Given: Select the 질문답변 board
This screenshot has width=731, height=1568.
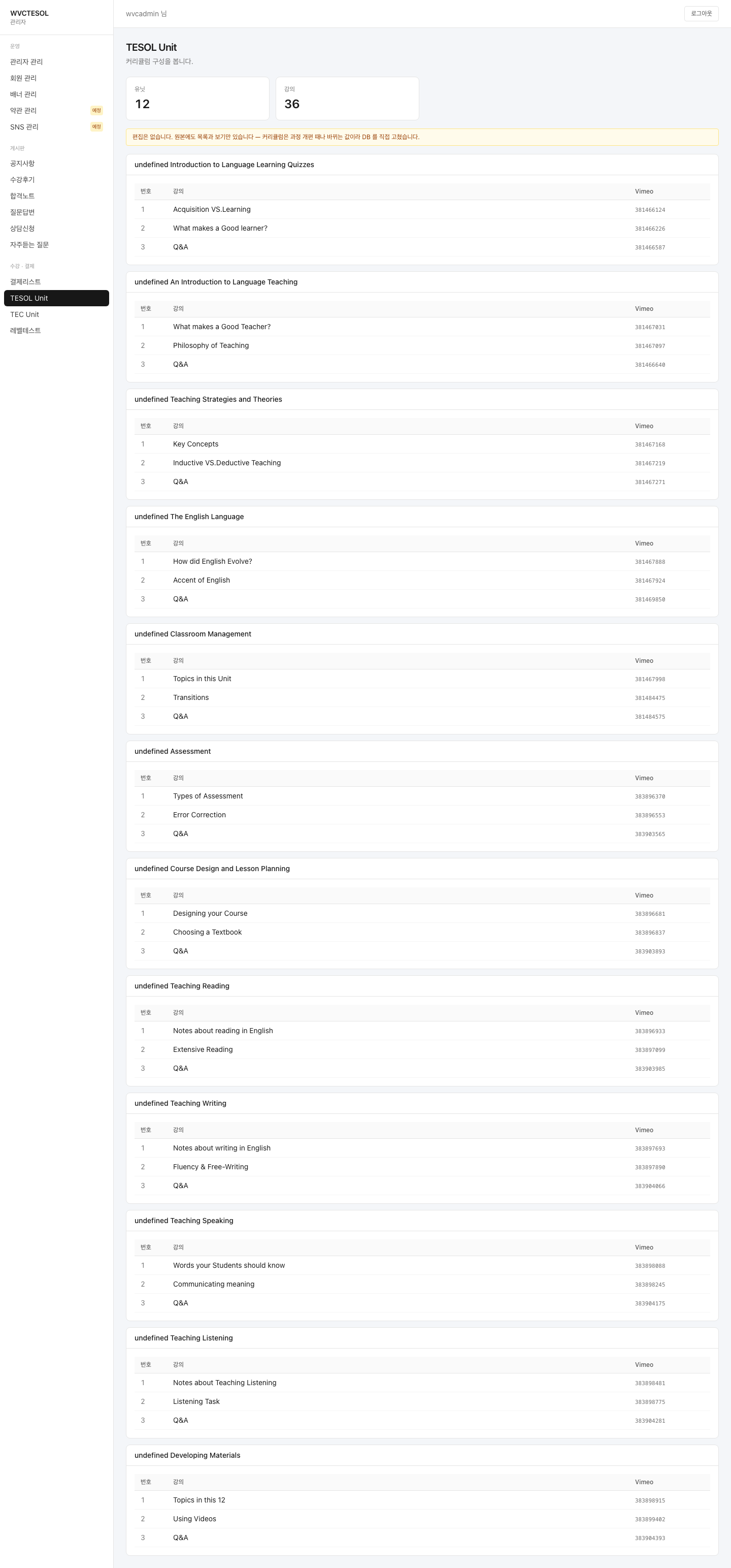Looking at the screenshot, I should click(x=56, y=212).
